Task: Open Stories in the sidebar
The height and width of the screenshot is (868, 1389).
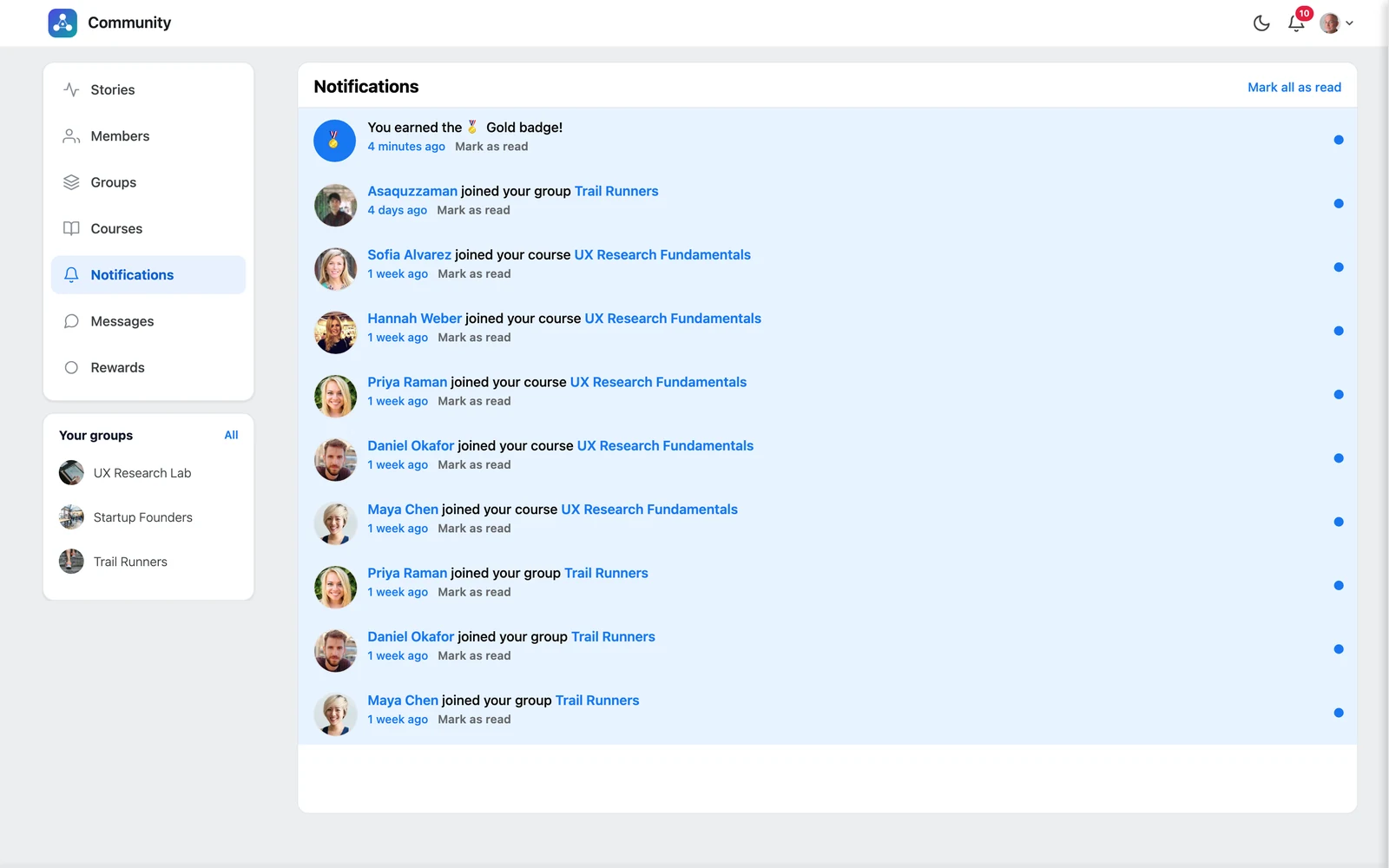Action: (x=148, y=89)
